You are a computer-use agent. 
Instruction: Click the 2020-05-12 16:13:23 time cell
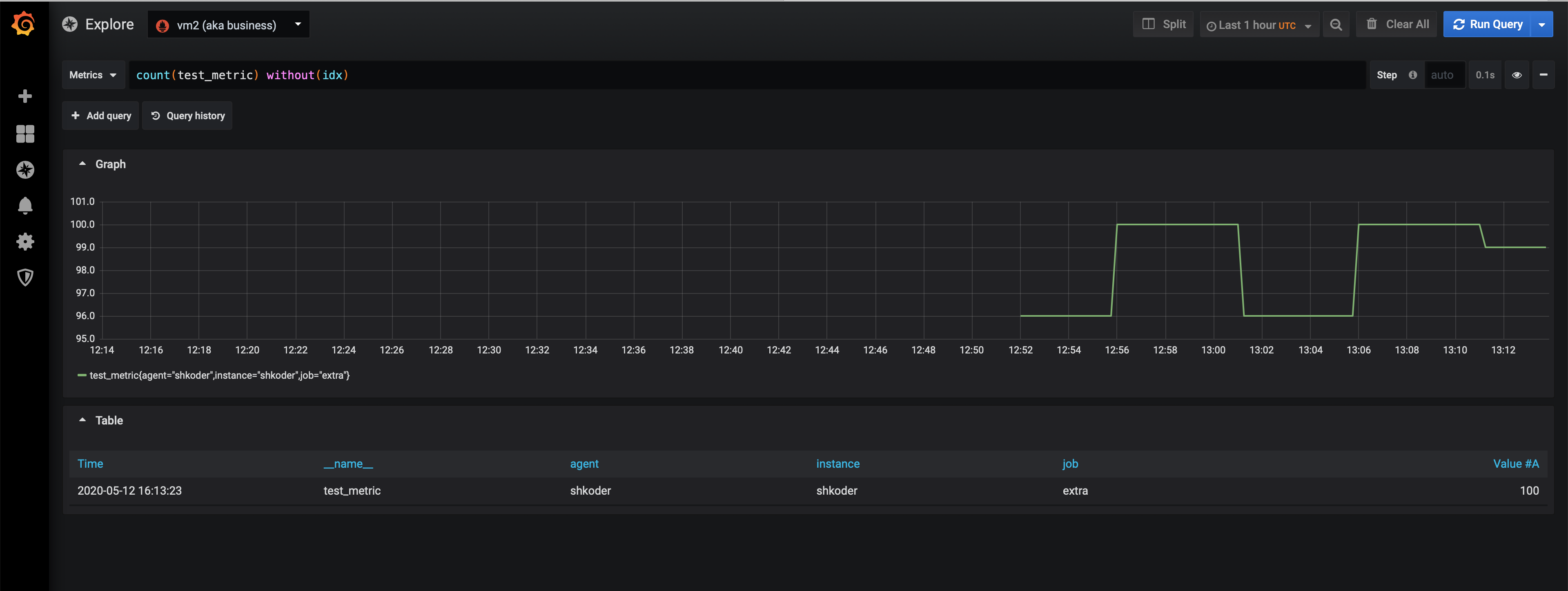click(x=130, y=491)
